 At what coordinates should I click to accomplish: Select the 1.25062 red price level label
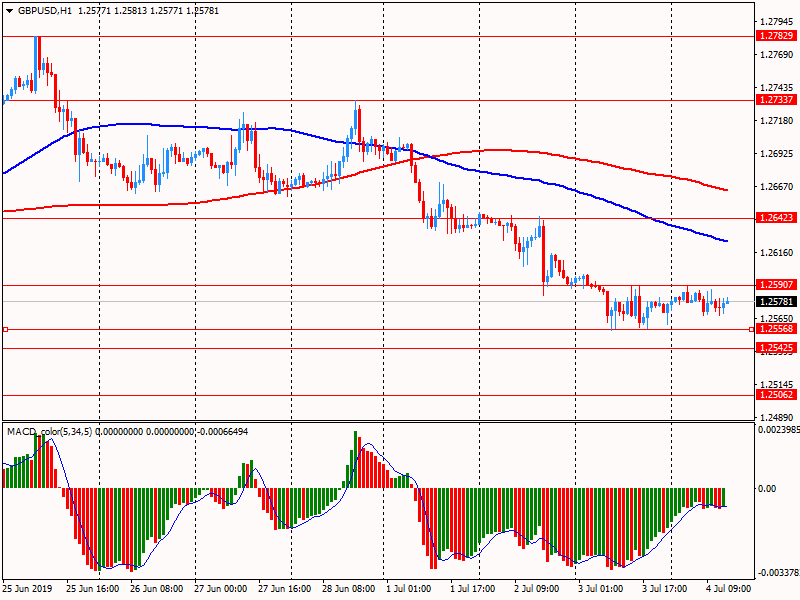[776, 395]
